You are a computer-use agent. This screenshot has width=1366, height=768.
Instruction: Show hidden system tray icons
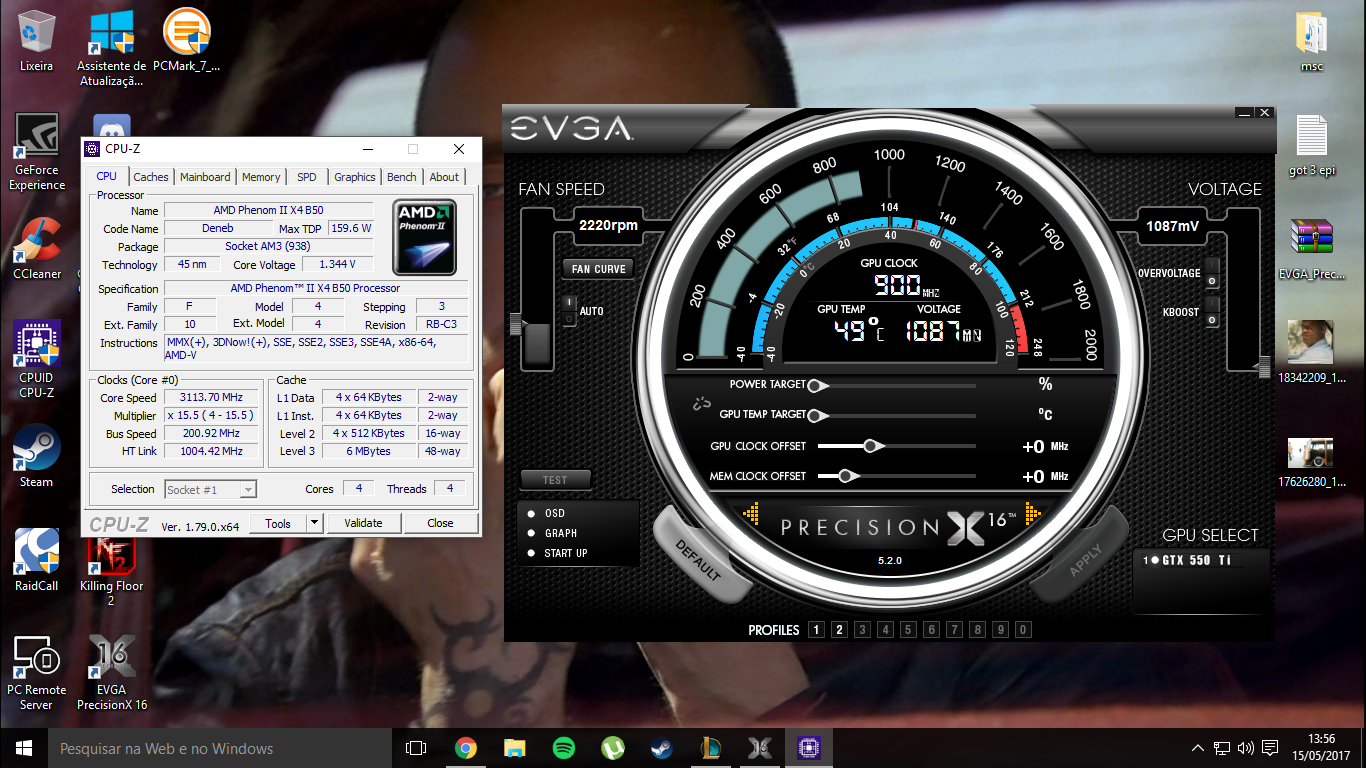click(x=1198, y=748)
